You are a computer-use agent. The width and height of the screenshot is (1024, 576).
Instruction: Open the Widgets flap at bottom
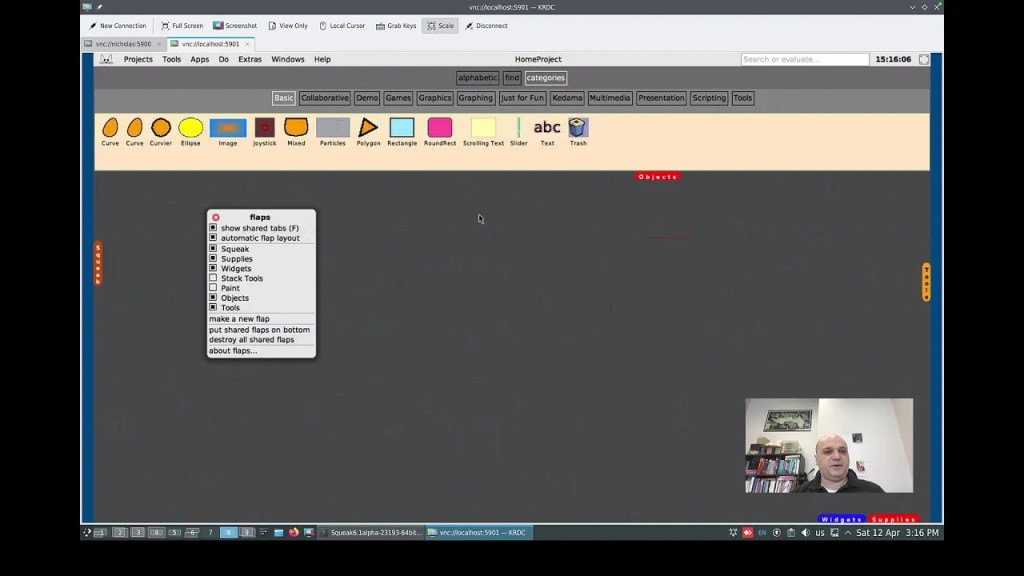click(x=841, y=519)
